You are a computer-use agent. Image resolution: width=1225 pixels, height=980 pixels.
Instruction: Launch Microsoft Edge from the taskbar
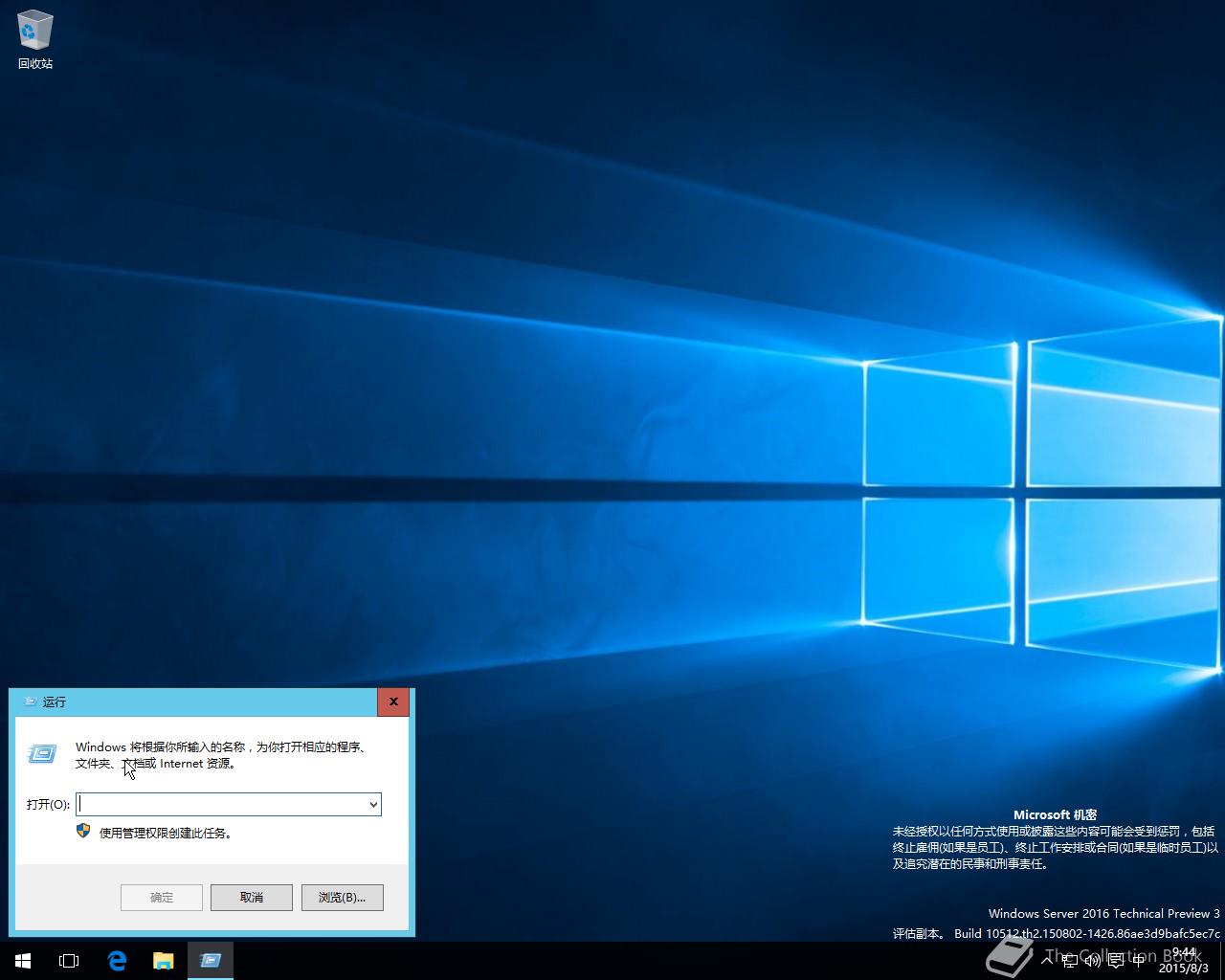(117, 961)
